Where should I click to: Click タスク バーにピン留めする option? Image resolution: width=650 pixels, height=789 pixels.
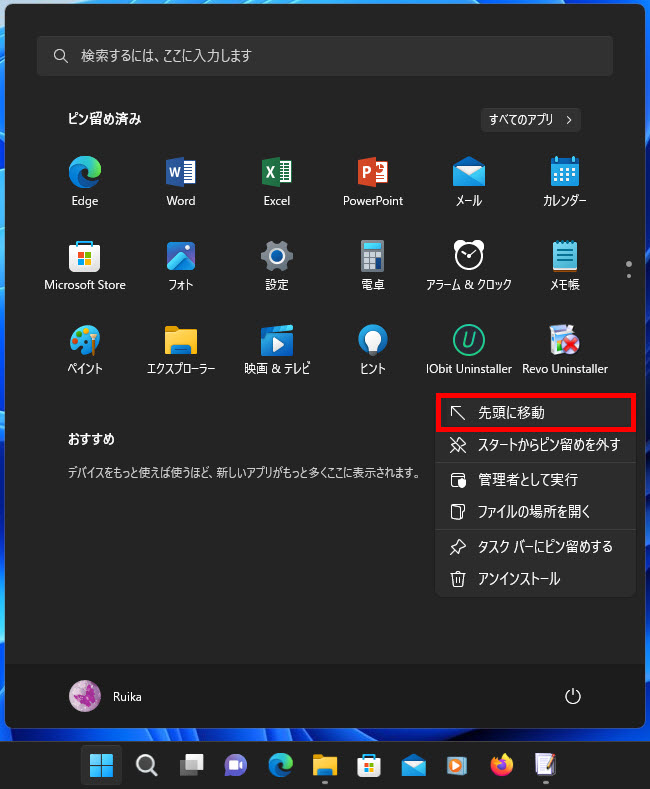click(536, 547)
